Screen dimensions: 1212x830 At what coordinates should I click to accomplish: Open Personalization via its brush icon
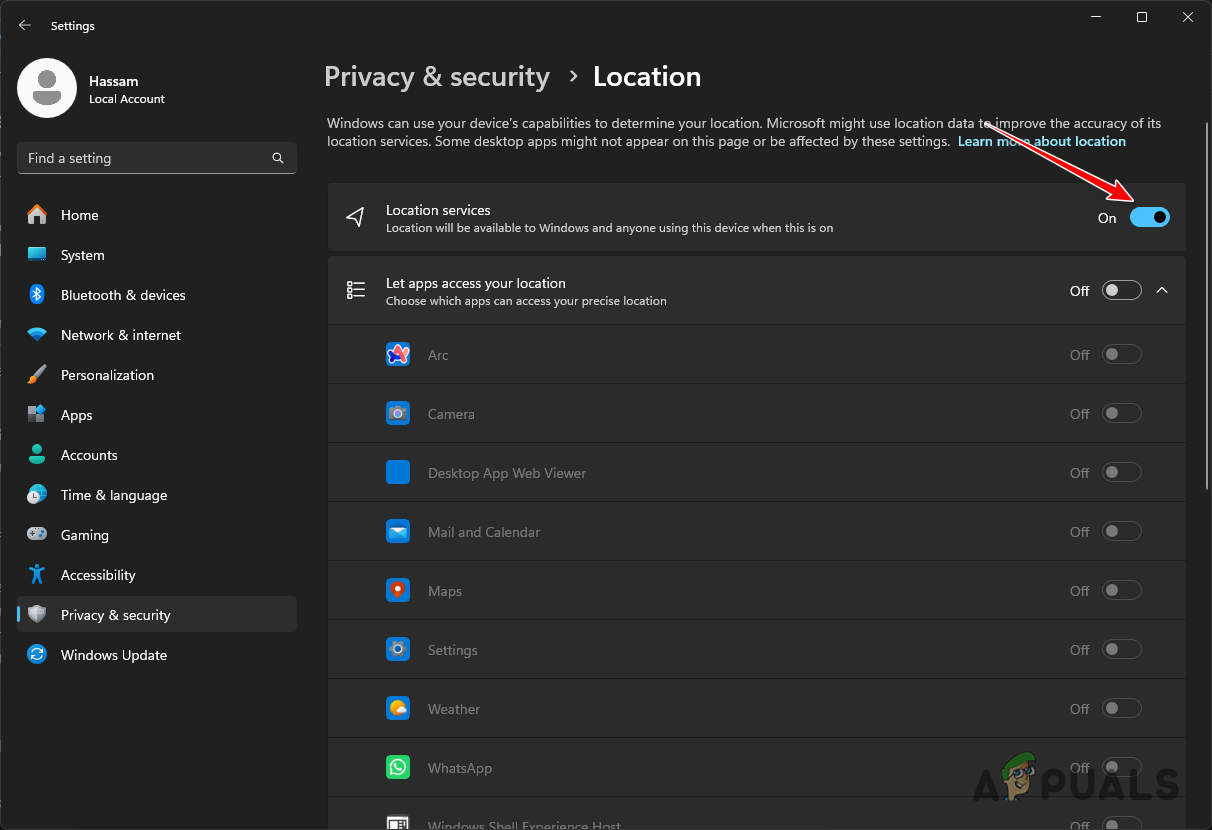[x=38, y=375]
